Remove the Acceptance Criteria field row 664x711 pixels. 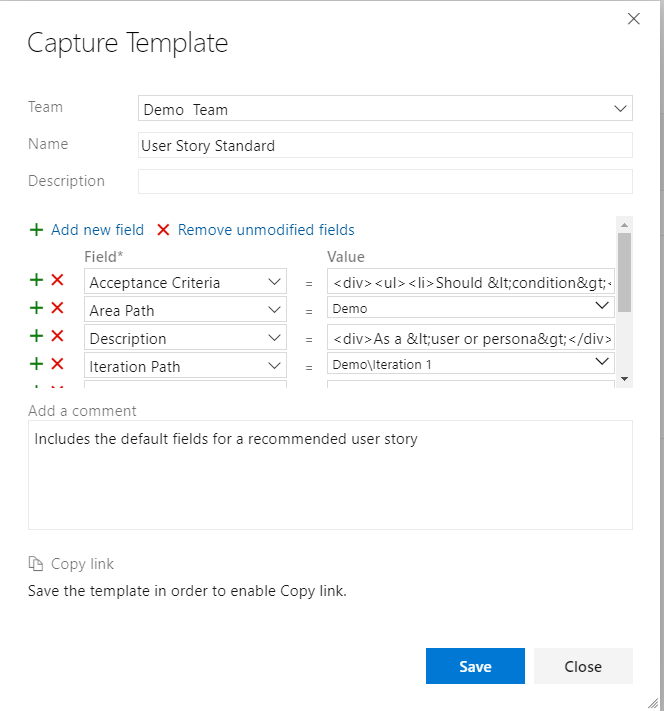tap(57, 282)
